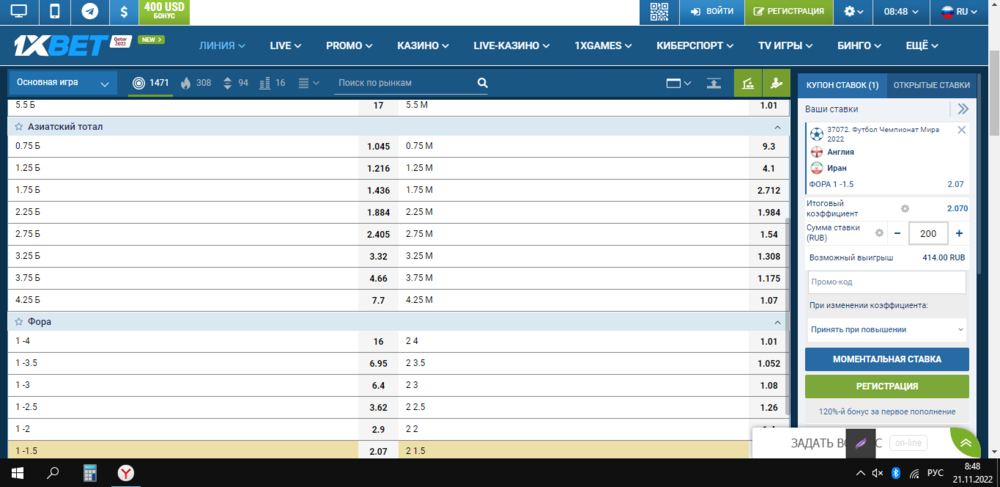This screenshot has height=487, width=1000.
Task: Star the Фора market
Action: coord(19,322)
